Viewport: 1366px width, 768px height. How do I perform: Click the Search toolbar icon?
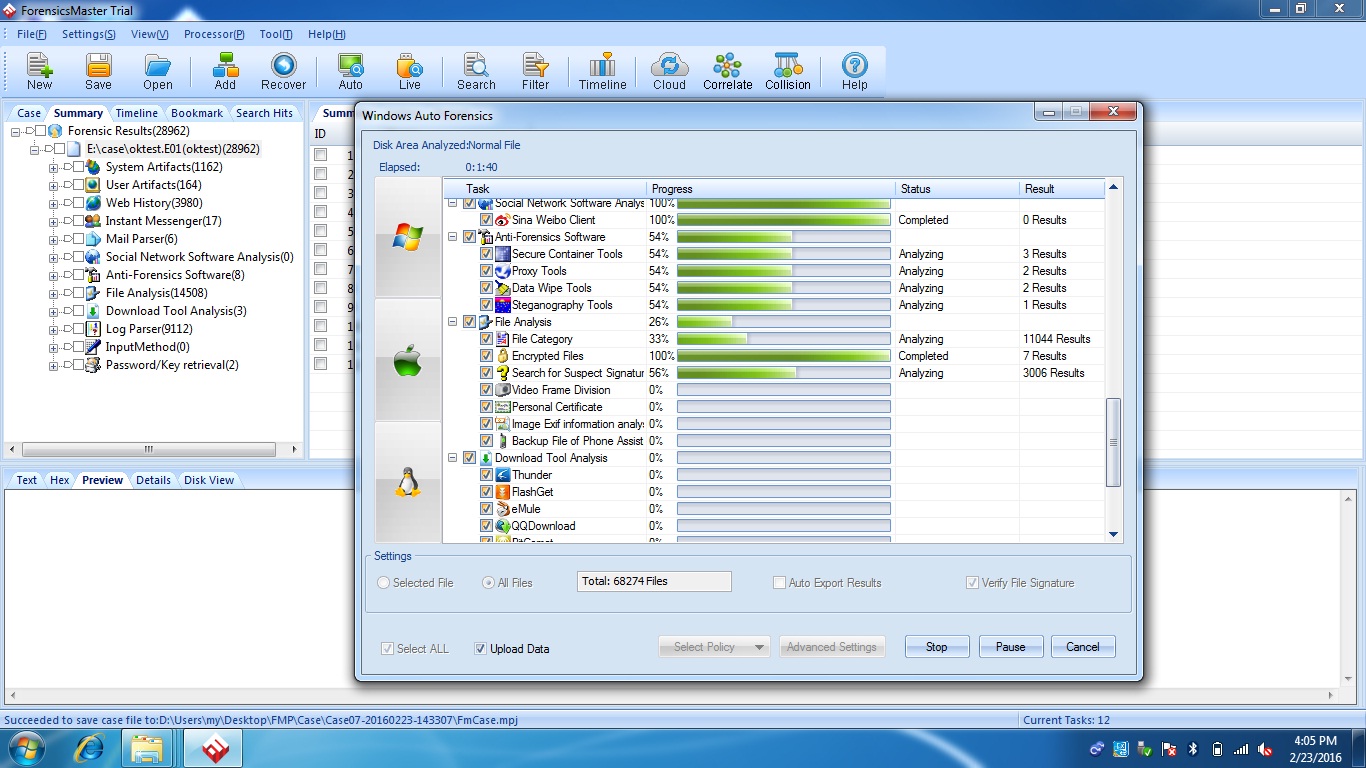pos(476,66)
